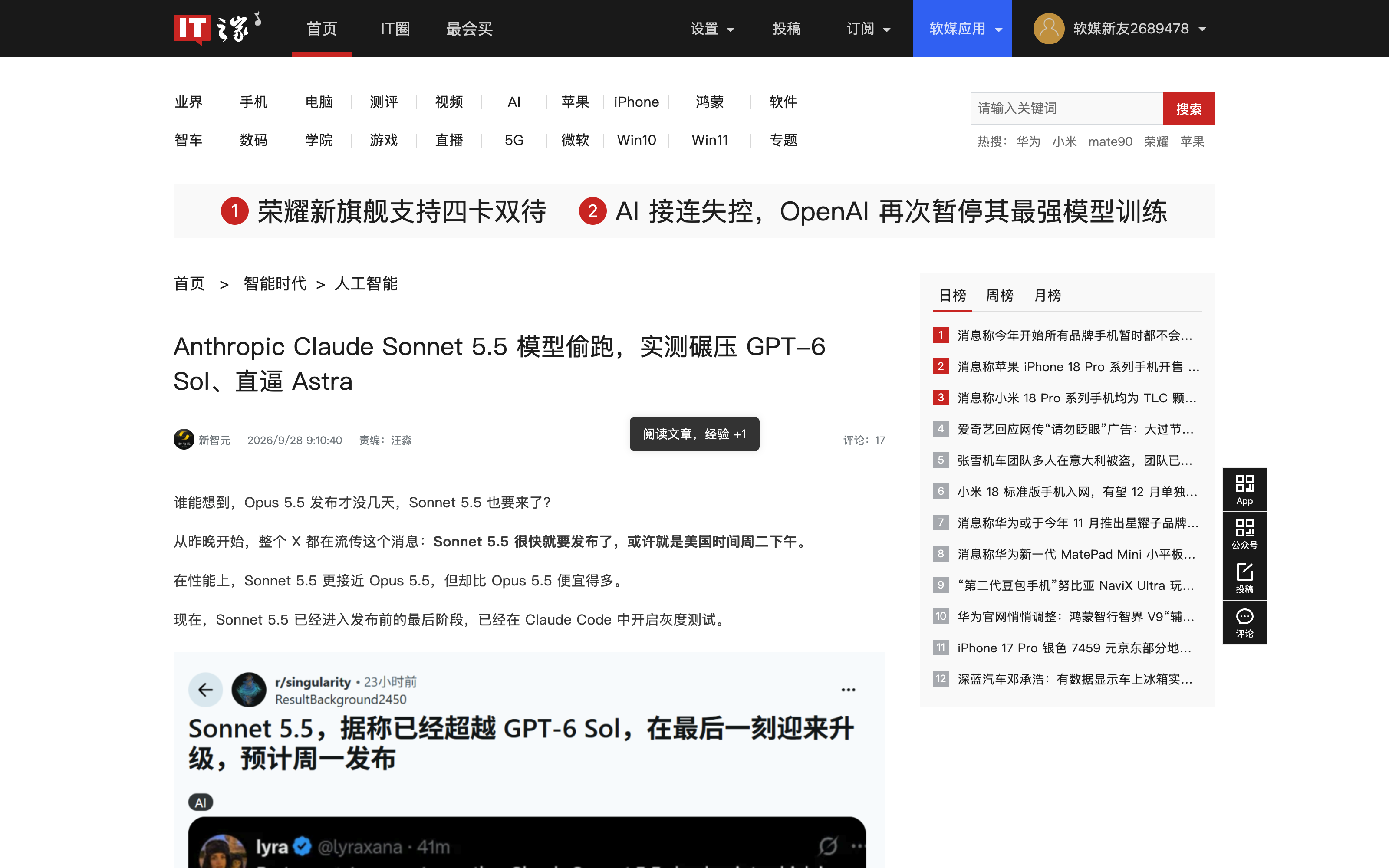Open ranked article iPhone 17 Pro 银色 7459
Screen dimensions: 1389x868
[x=1075, y=648]
